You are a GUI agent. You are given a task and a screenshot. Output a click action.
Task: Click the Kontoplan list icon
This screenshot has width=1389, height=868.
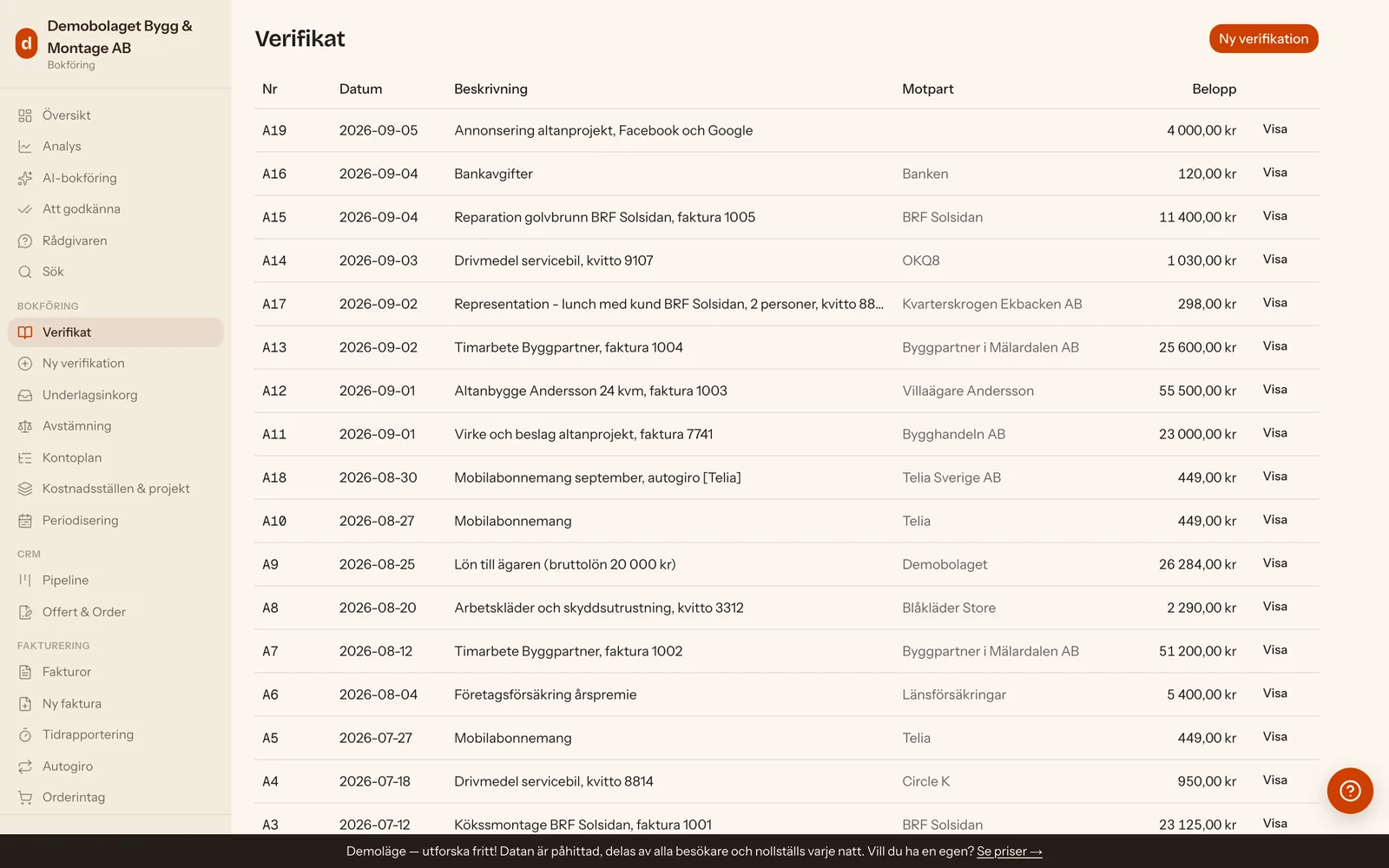click(25, 457)
